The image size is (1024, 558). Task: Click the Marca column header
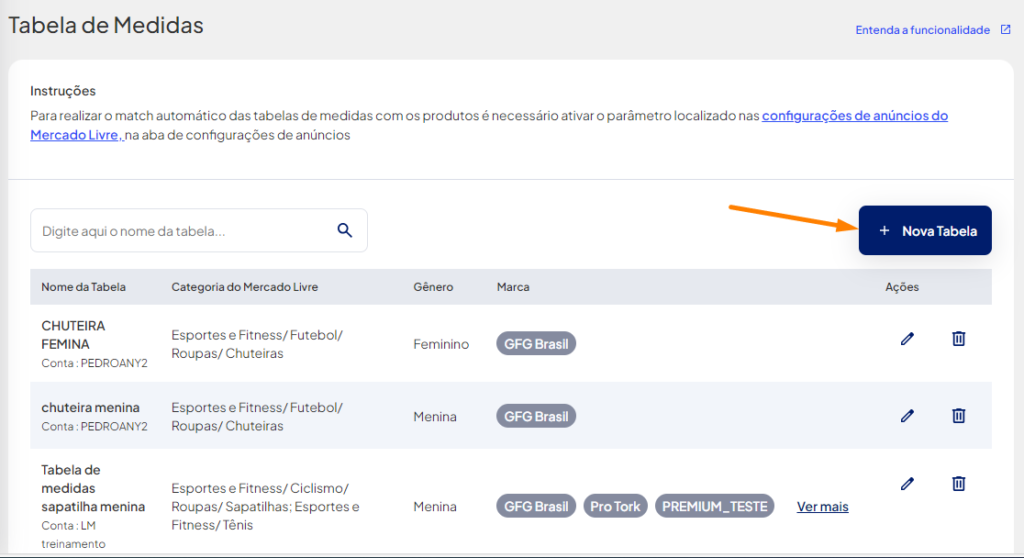(513, 287)
